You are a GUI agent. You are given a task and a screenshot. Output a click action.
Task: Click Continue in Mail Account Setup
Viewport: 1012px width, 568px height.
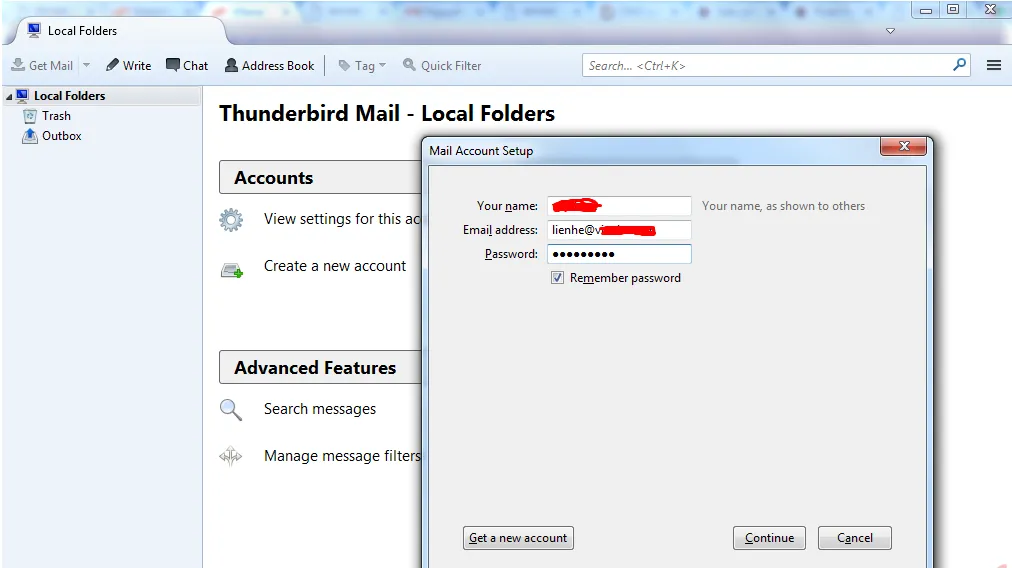[769, 538]
